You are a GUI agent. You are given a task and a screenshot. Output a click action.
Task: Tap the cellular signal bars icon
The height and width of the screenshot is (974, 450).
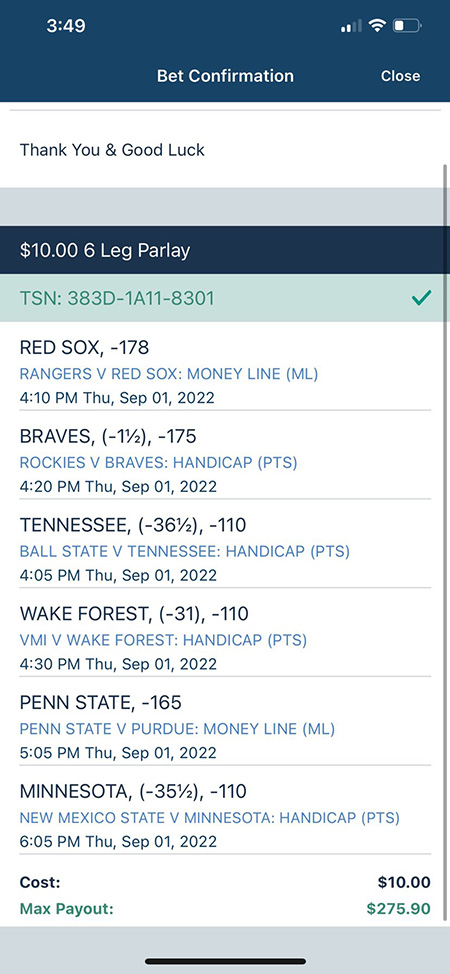tap(351, 26)
